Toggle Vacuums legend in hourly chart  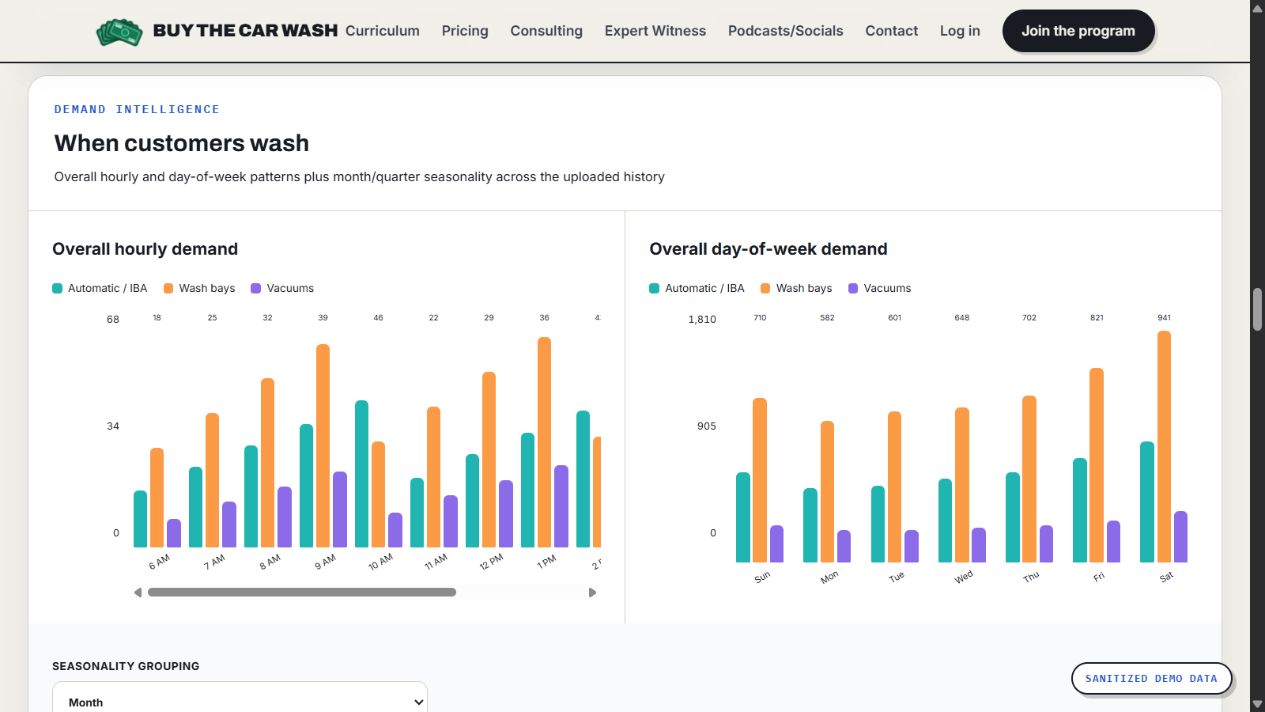(x=282, y=288)
